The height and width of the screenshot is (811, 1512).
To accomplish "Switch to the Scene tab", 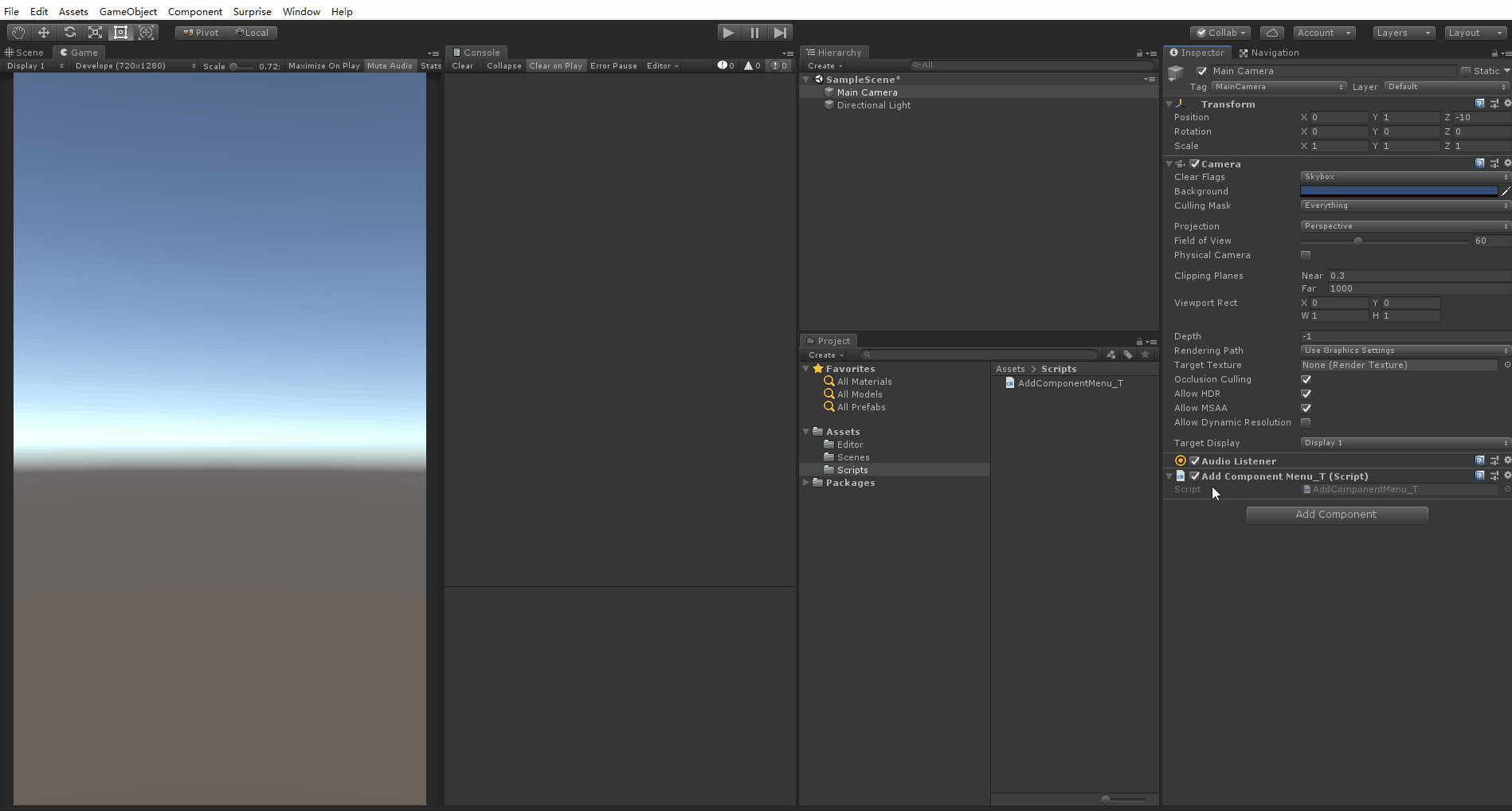I will tap(25, 53).
